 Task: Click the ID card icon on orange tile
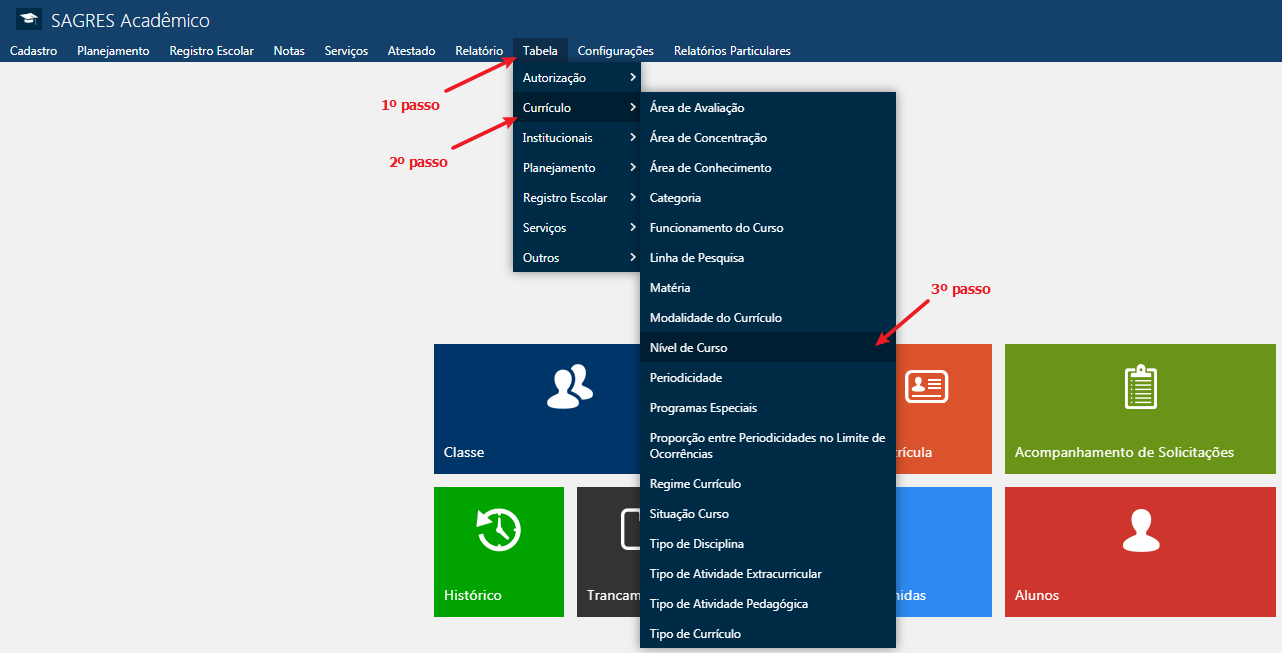point(926,387)
